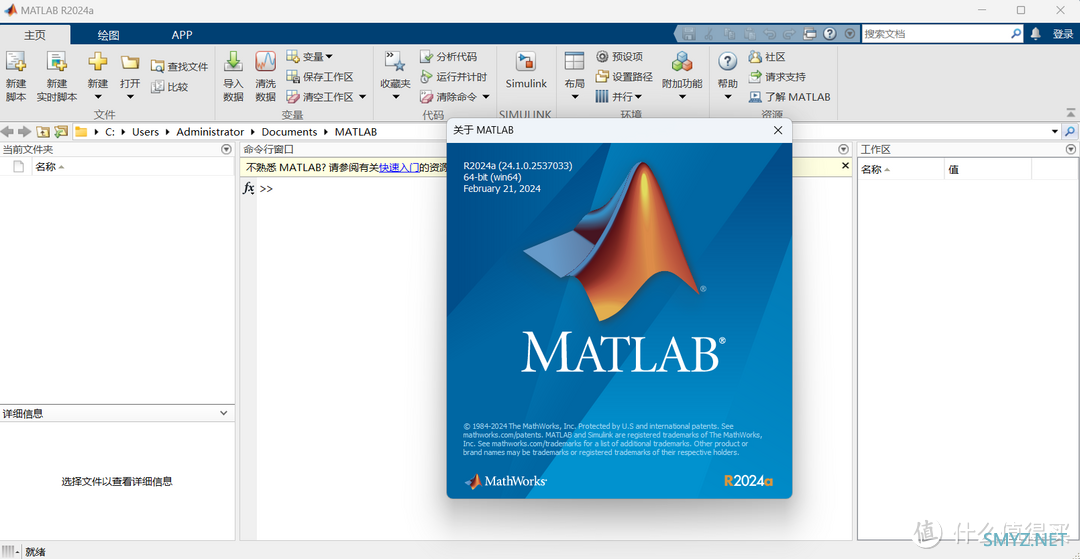This screenshot has height=559, width=1080.
Task: Expand the arrow next to 清除命令
Action: (486, 97)
